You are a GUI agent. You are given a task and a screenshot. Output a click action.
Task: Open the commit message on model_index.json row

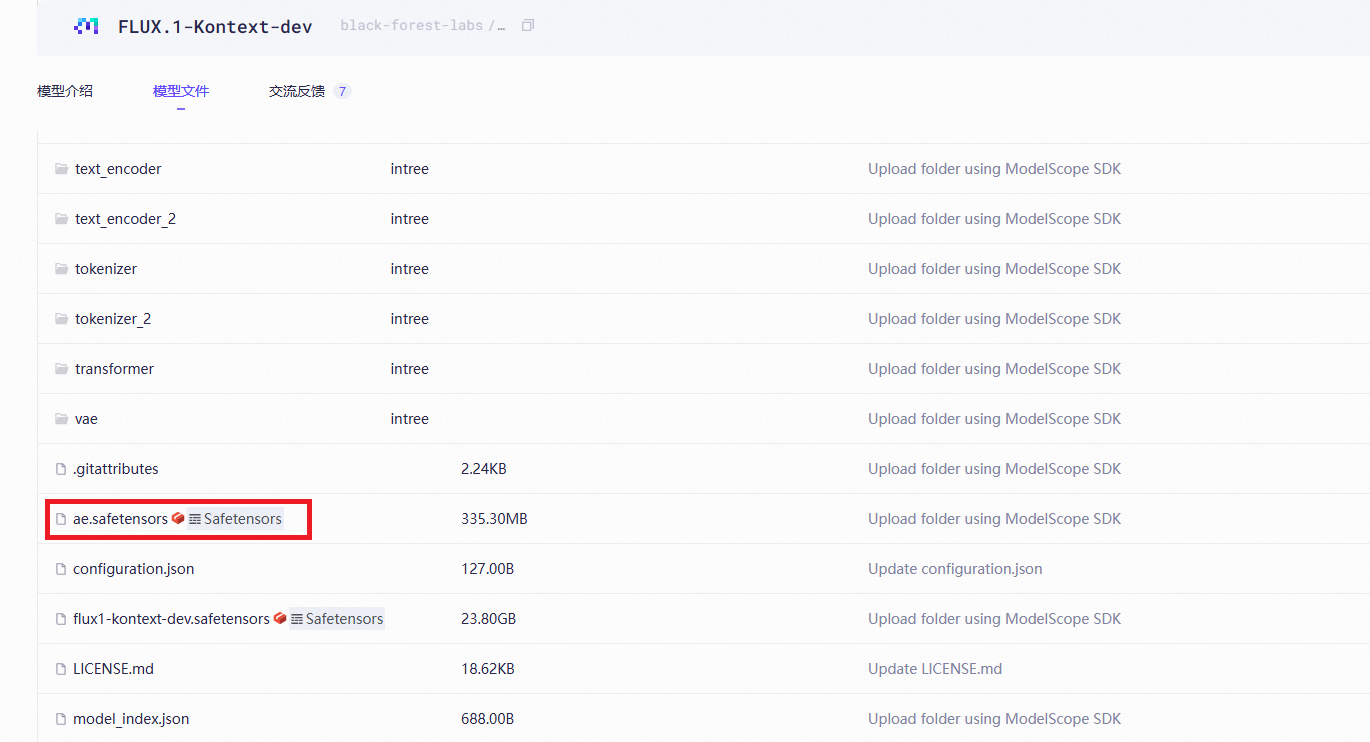(x=994, y=719)
